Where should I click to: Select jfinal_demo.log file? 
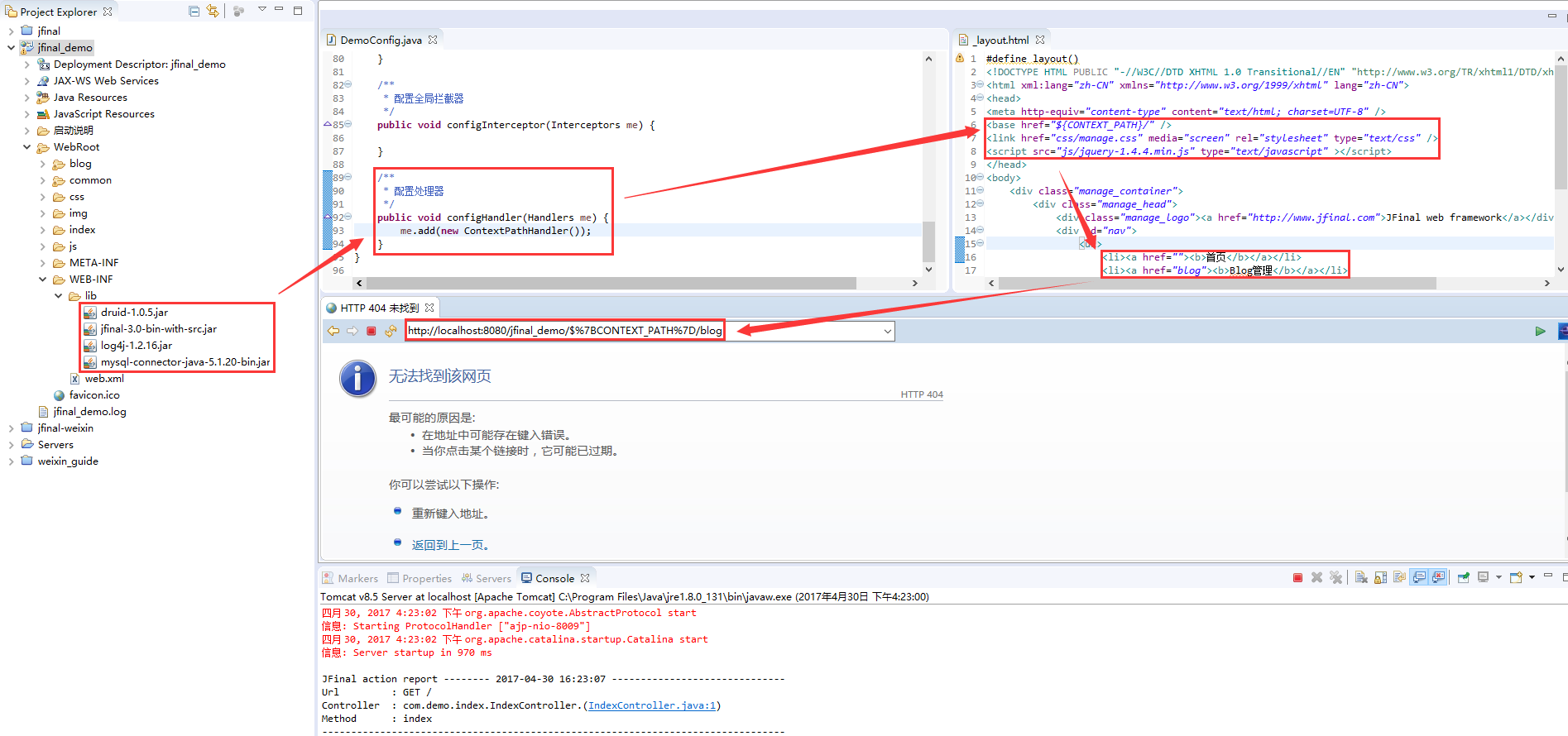pyautogui.click(x=82, y=412)
